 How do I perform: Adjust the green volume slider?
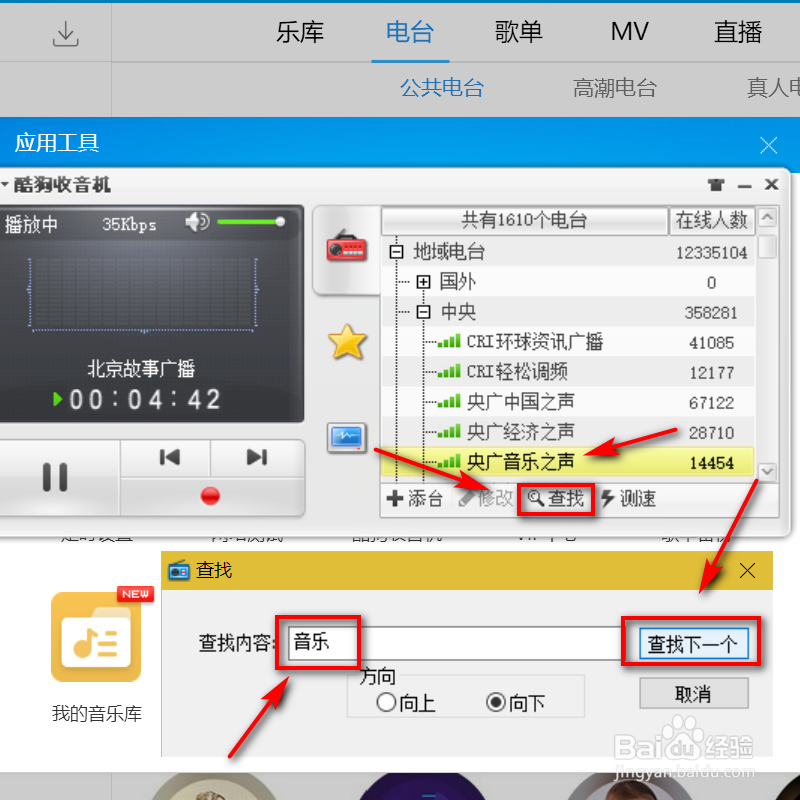click(251, 222)
